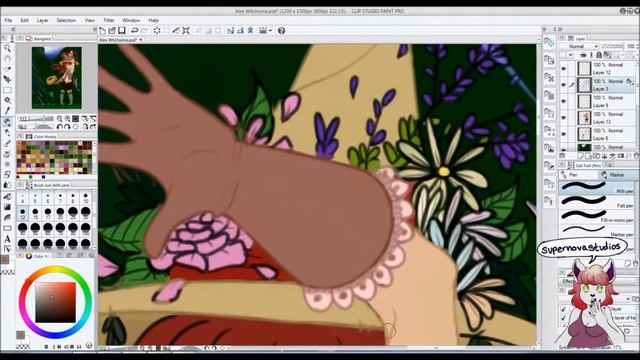
Task: Switch to the Pen sub tool tab
Action: (578, 175)
